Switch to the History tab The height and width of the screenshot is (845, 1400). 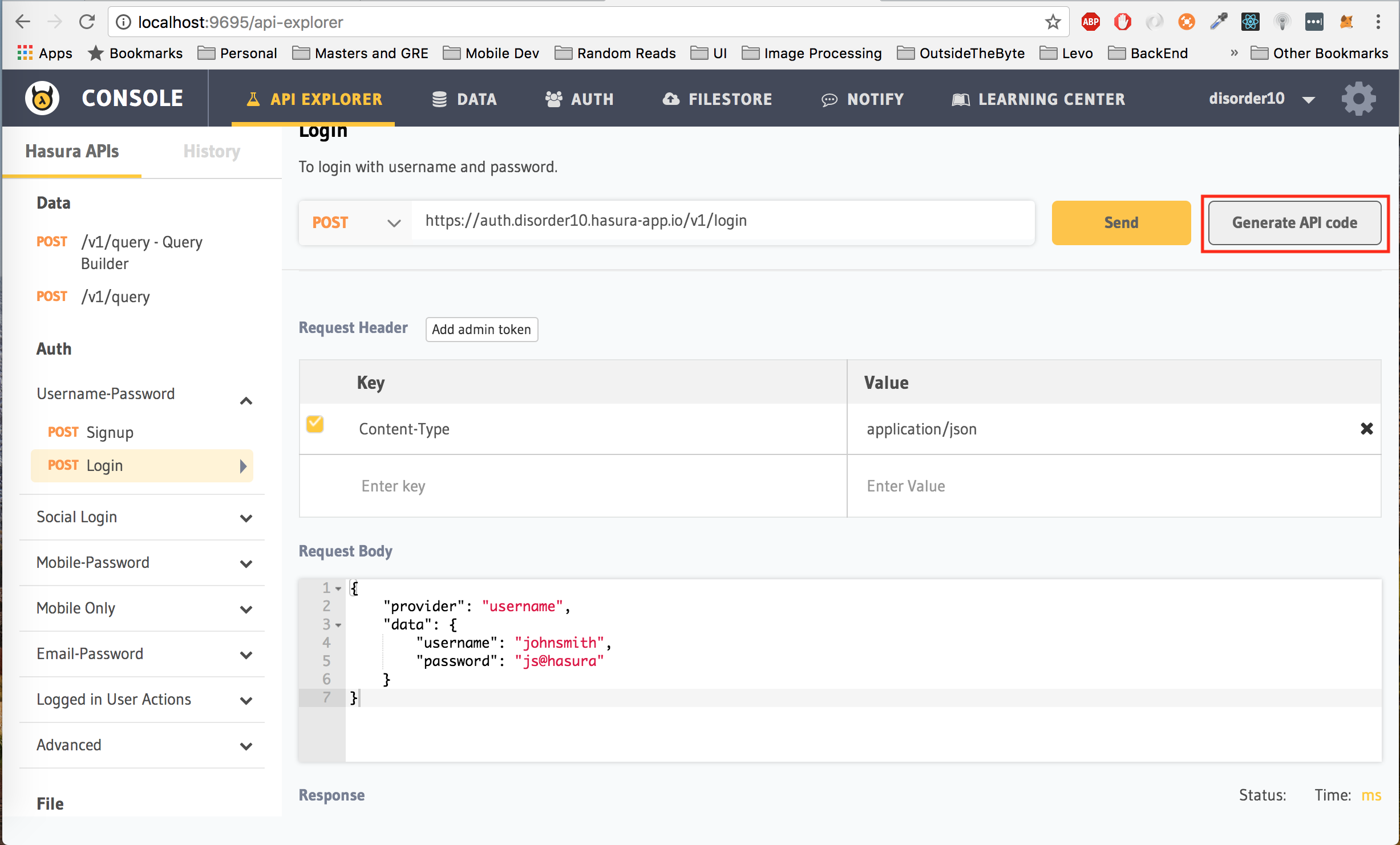pyautogui.click(x=212, y=151)
